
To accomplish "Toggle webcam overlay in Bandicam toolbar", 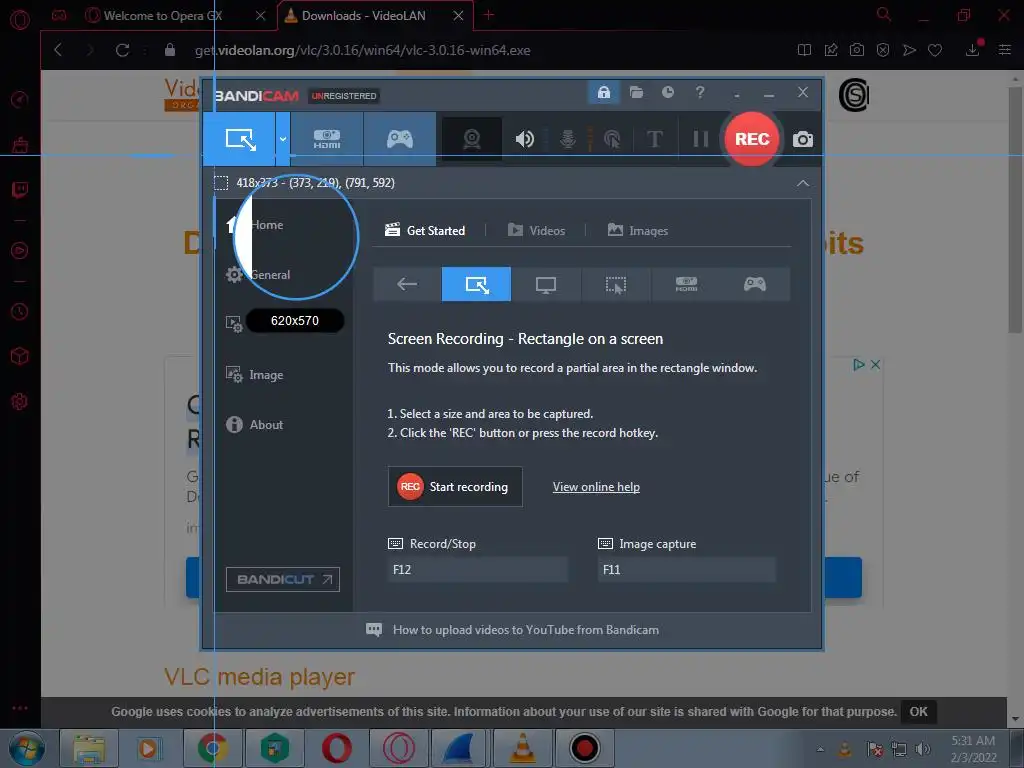I will (x=472, y=138).
